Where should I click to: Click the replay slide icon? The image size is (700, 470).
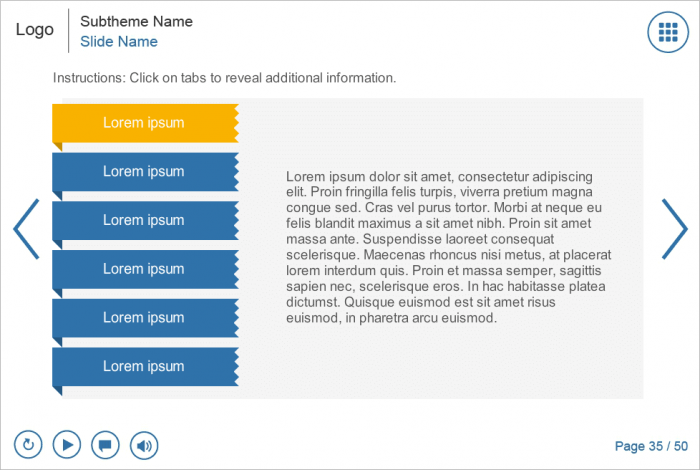pyautogui.click(x=28, y=444)
